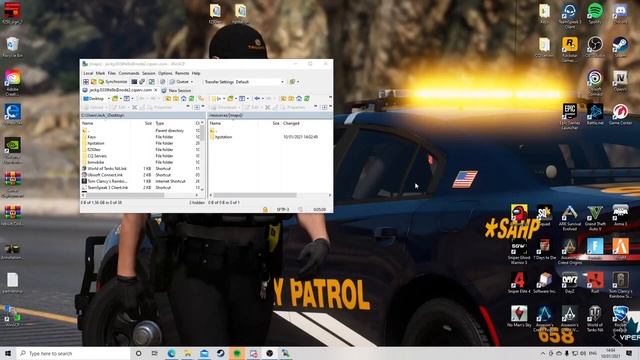Click the local Name column header
Viewport: 640px width, 360px height.
[x=106, y=123]
